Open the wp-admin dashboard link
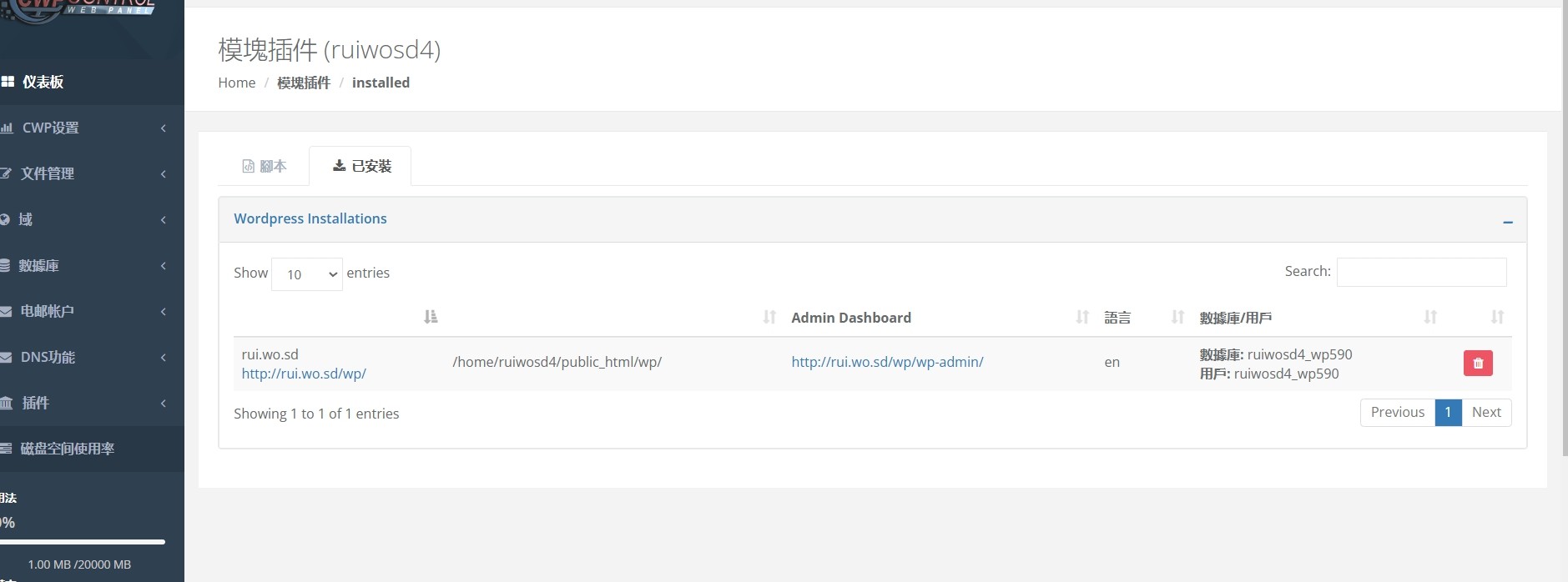Screen dimensions: 1568x582 (x=887, y=362)
